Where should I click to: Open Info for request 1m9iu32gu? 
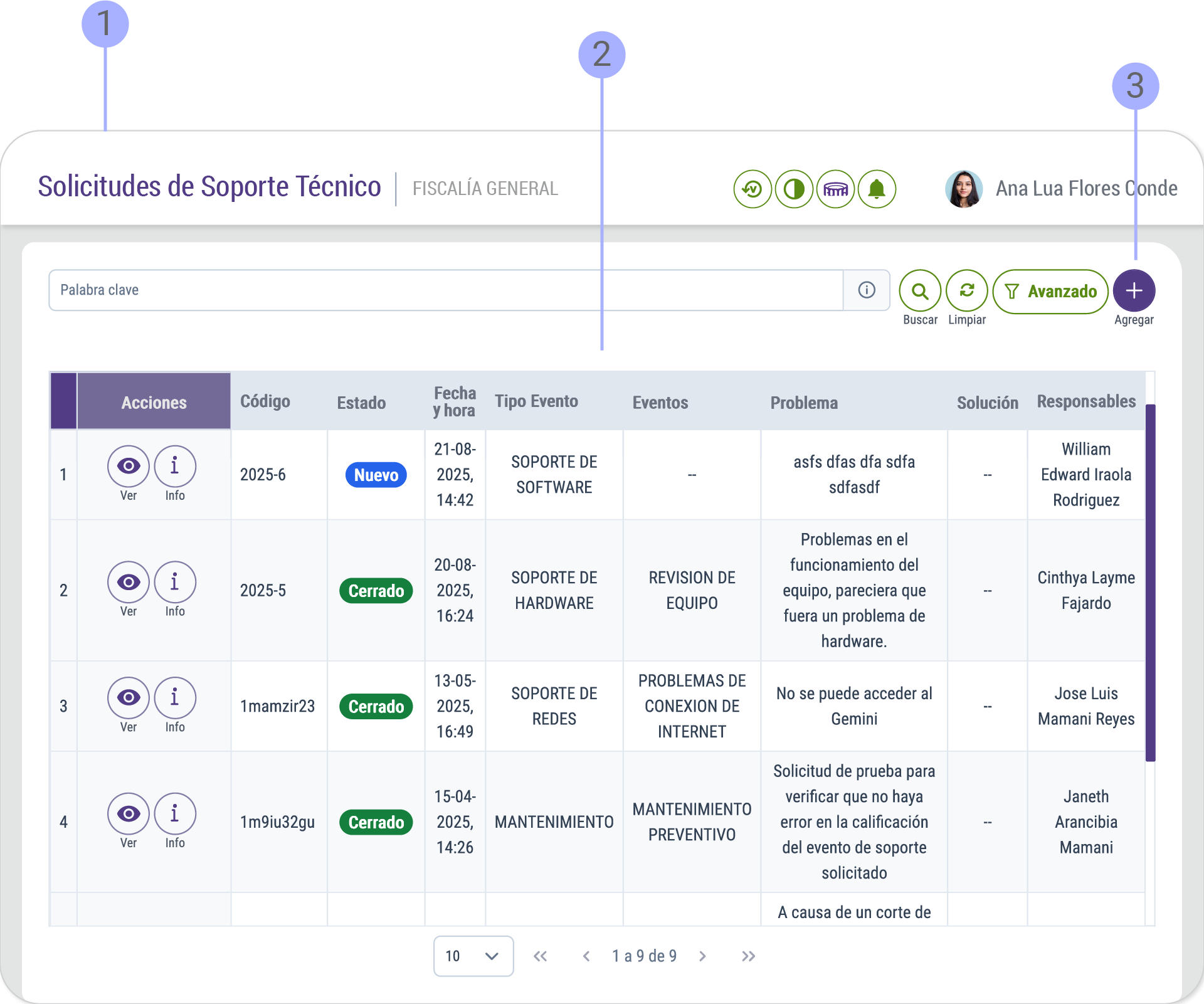[x=175, y=814]
